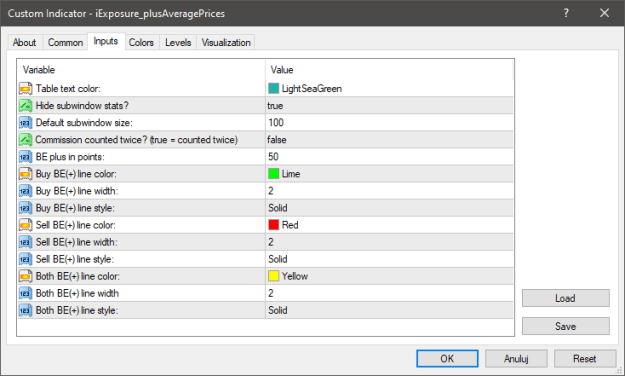Viewport: 625px width, 376px height.
Task: Select the 'Sell BE(+) line style:' label
Action: point(75,259)
